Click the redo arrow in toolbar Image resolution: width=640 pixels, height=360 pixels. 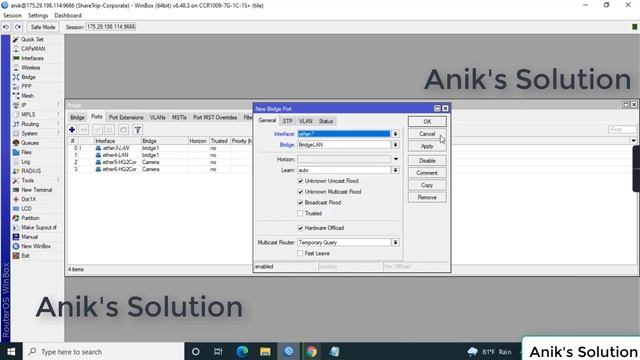point(18,27)
